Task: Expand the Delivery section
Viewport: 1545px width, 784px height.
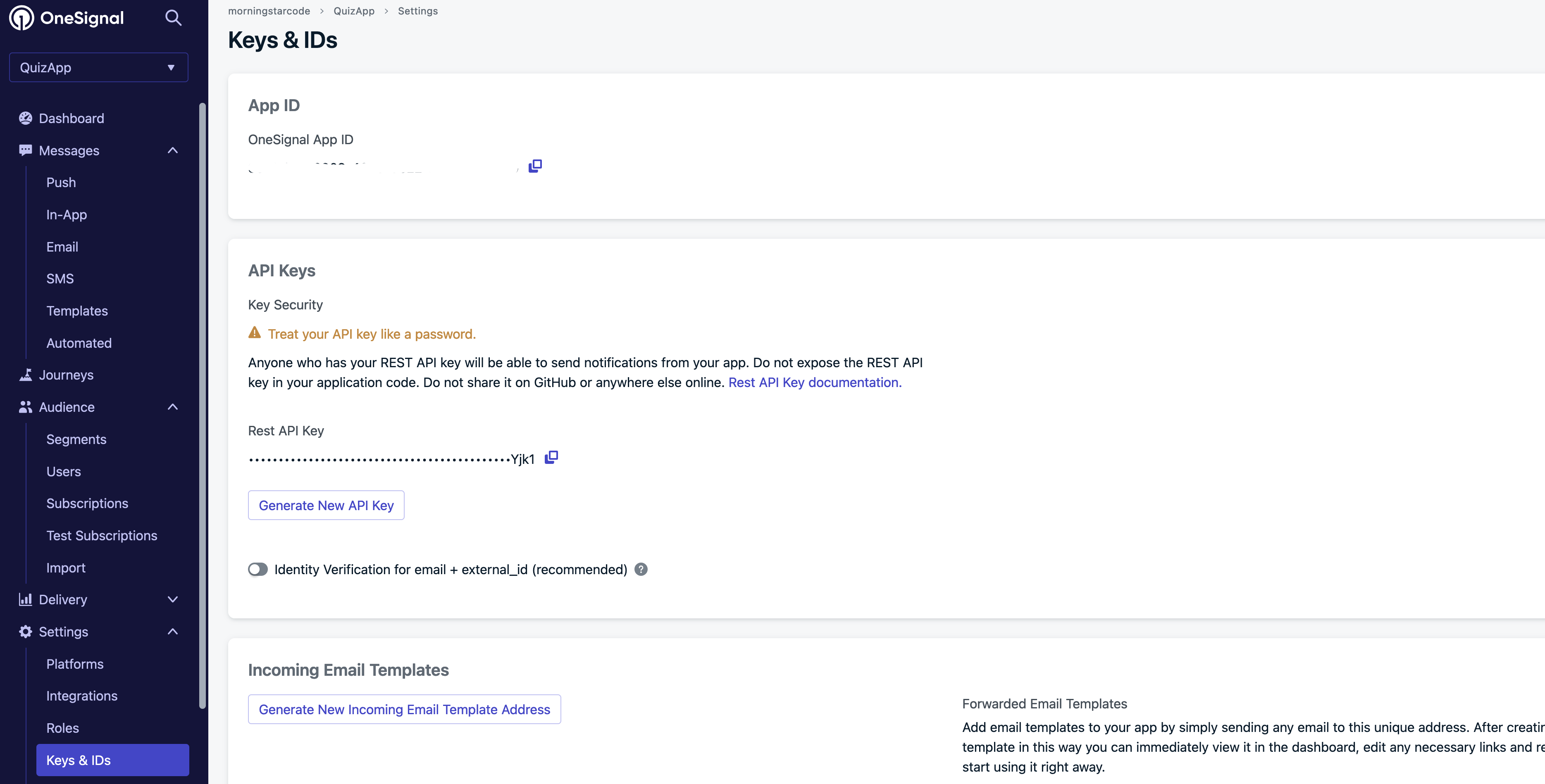Action: click(173, 599)
